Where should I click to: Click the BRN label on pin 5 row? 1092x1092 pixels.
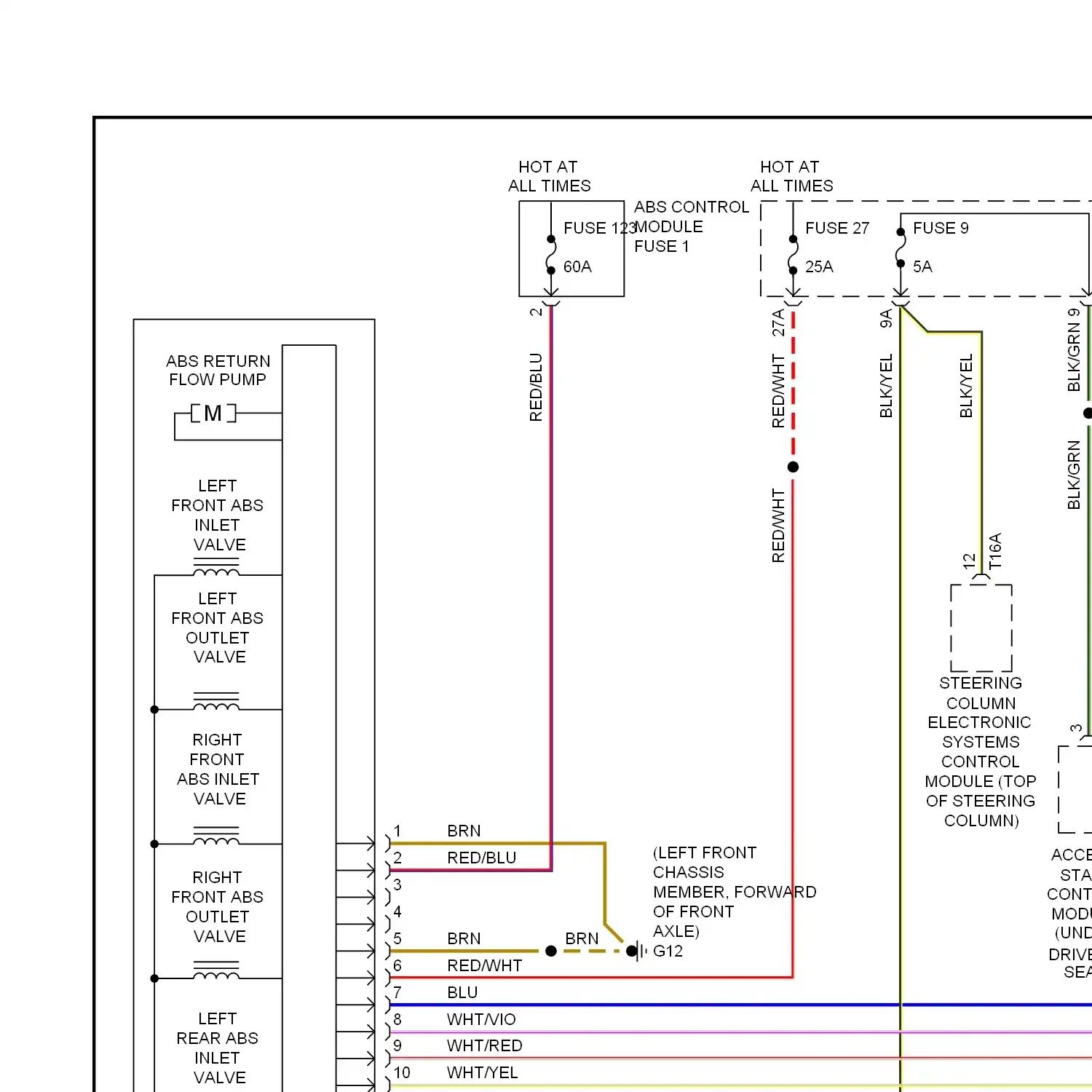tap(464, 938)
